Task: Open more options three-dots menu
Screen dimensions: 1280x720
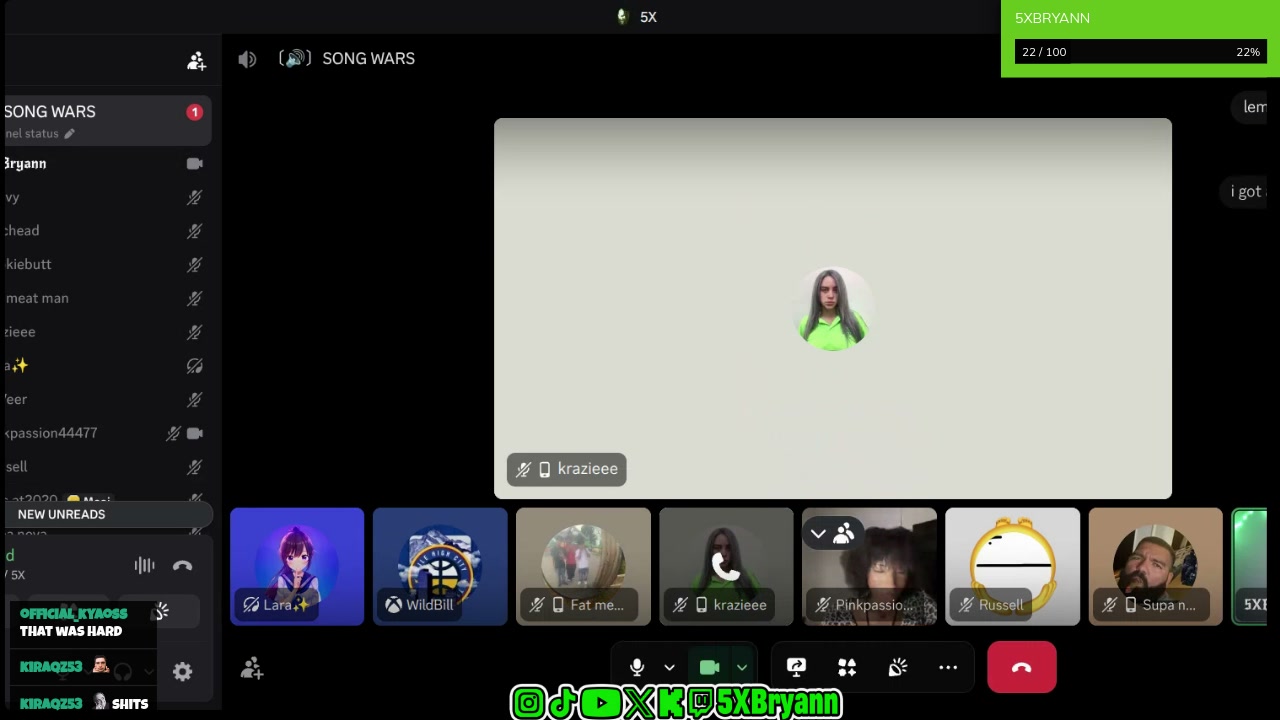Action: pos(948,667)
